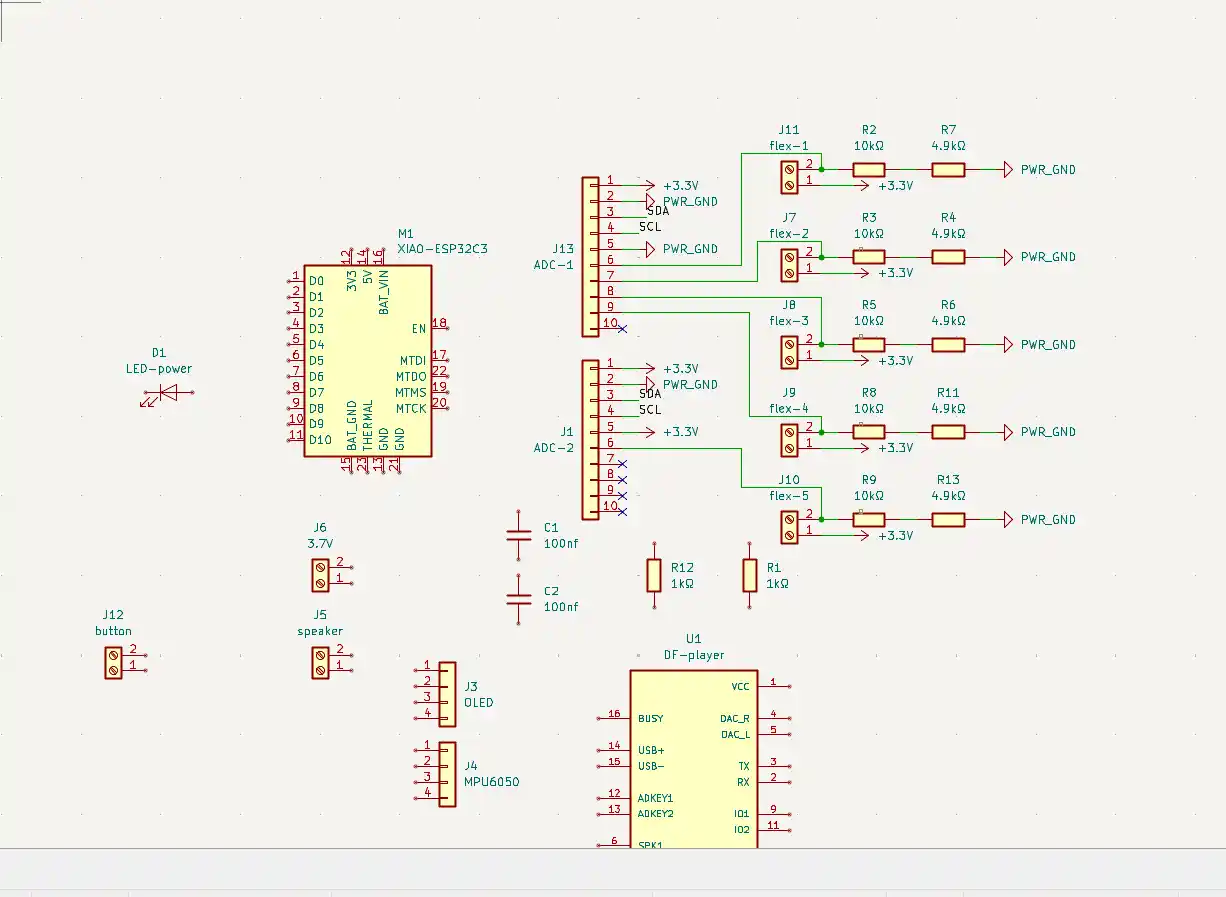This screenshot has height=897, width=1226.
Task: Select resistor R3 symbol
Action: pyautogui.click(x=869, y=257)
